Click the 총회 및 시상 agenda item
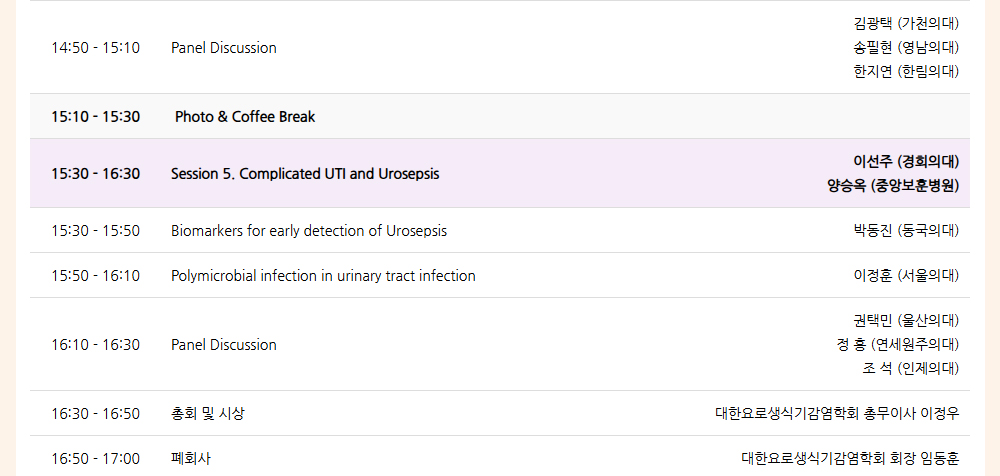This screenshot has height=476, width=1000. pyautogui.click(x=207, y=413)
